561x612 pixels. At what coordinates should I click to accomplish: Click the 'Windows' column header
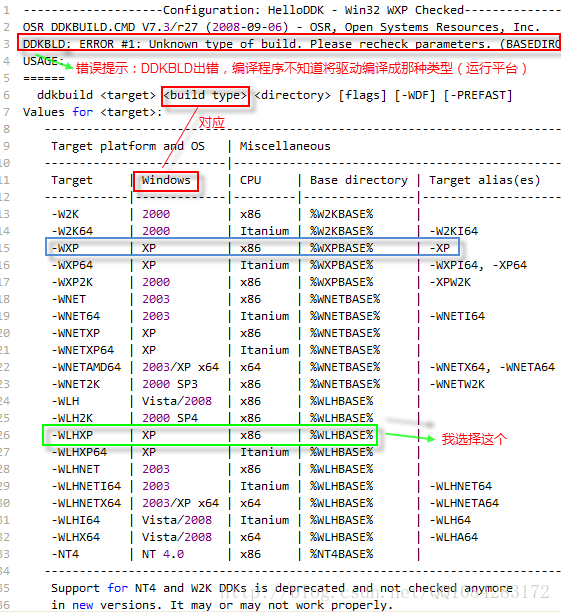166,180
